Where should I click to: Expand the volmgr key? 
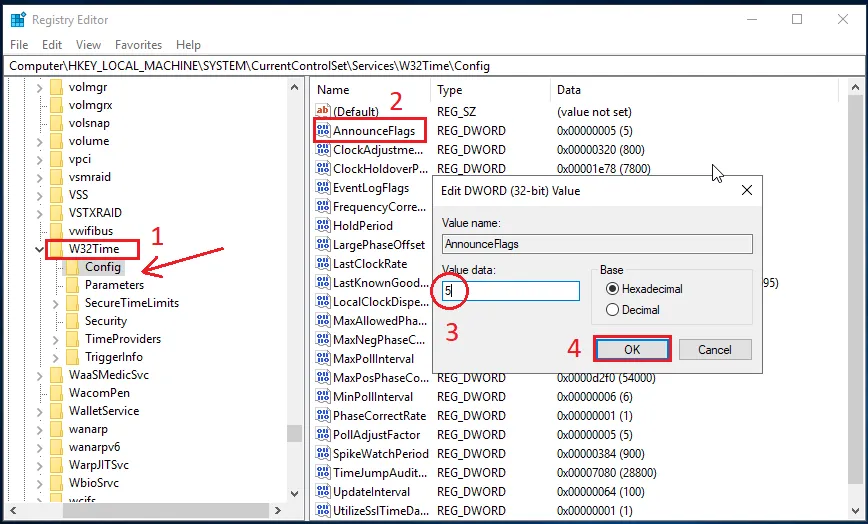click(x=39, y=87)
